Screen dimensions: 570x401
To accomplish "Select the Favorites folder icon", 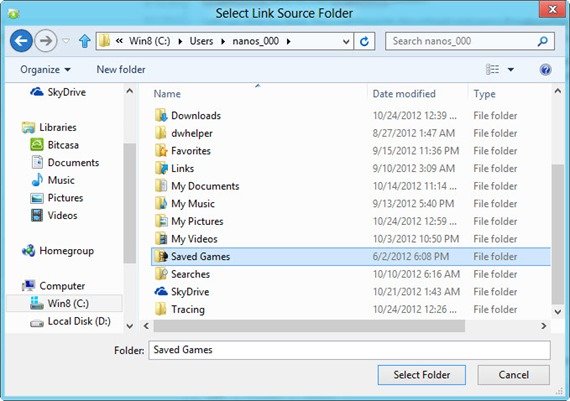I will tap(161, 151).
